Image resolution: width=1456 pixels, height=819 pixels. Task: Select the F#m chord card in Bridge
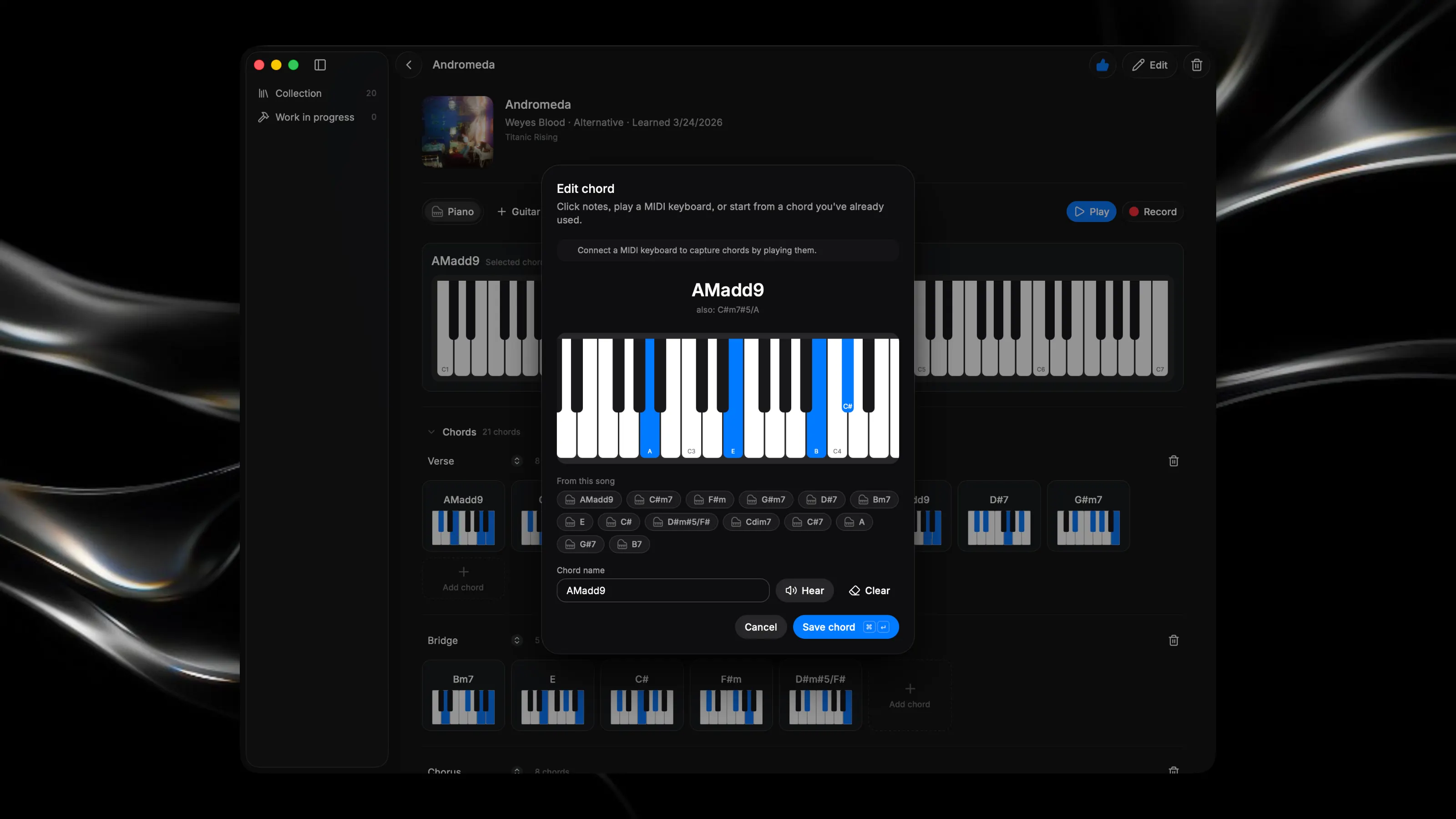(x=731, y=696)
